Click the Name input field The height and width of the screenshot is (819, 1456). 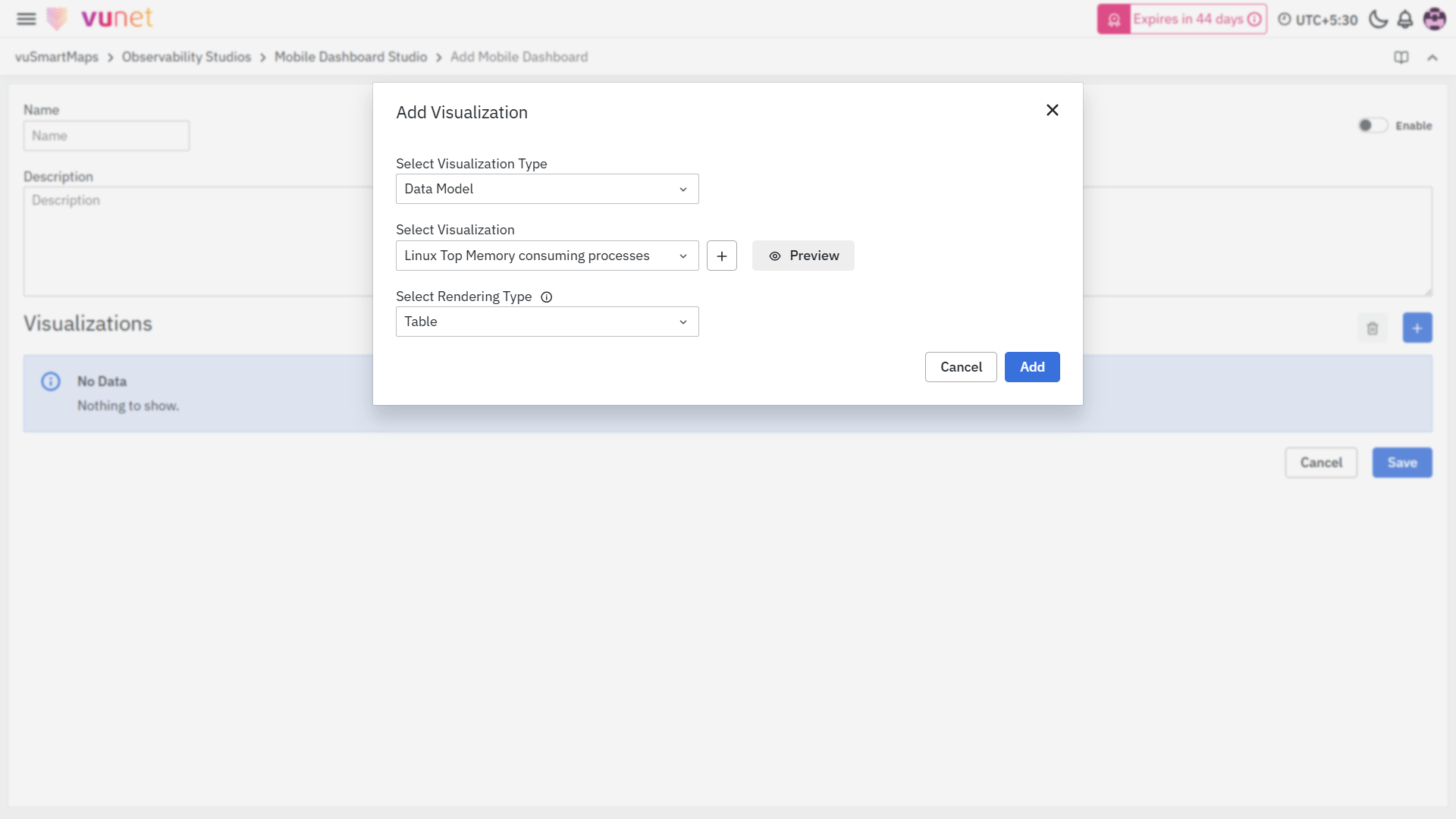pyautogui.click(x=106, y=136)
